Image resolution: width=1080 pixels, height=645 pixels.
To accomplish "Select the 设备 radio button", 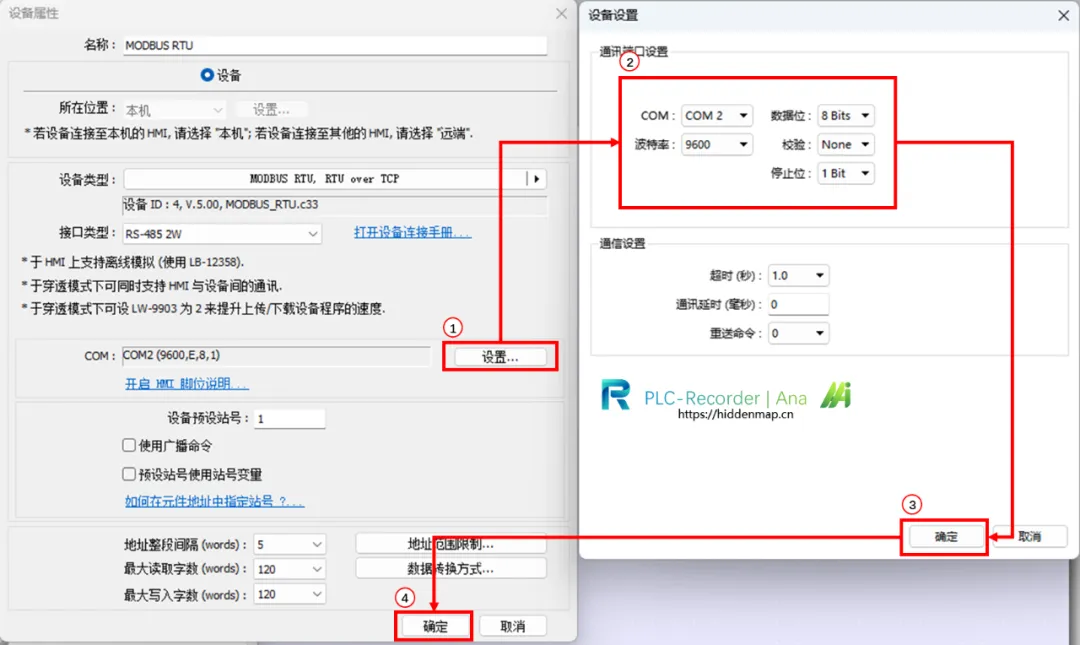I will 207,74.
